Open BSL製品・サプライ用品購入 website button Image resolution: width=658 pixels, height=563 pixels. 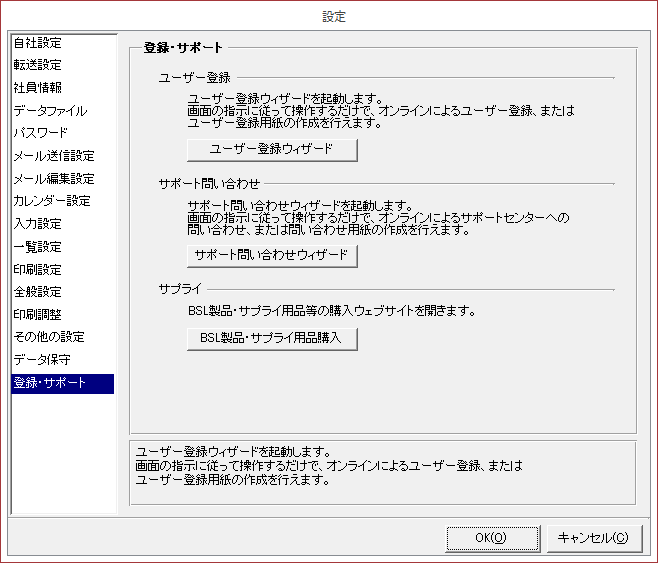coord(272,339)
